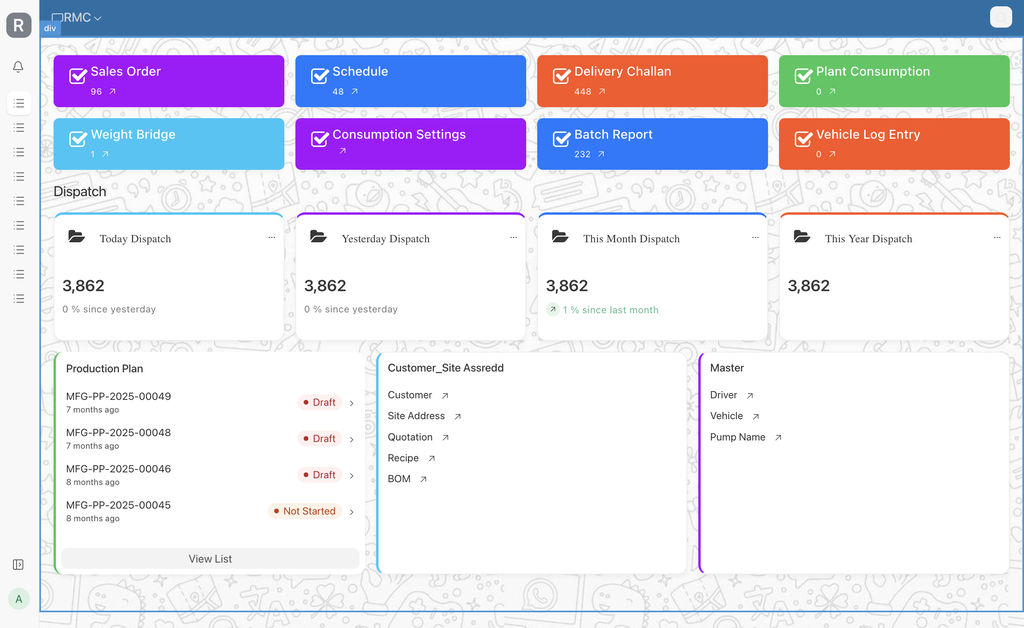Image resolution: width=1024 pixels, height=628 pixels.
Task: Click the View List button under Production Plan
Action: click(211, 558)
